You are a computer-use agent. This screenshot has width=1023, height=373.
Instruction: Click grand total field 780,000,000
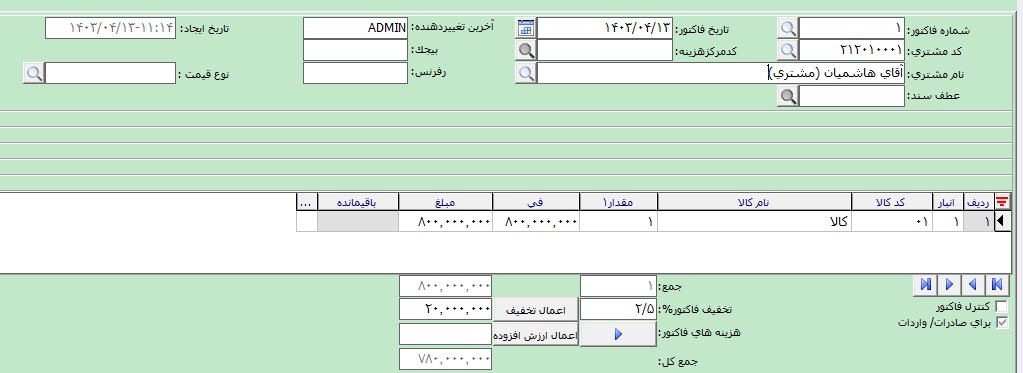point(445,359)
